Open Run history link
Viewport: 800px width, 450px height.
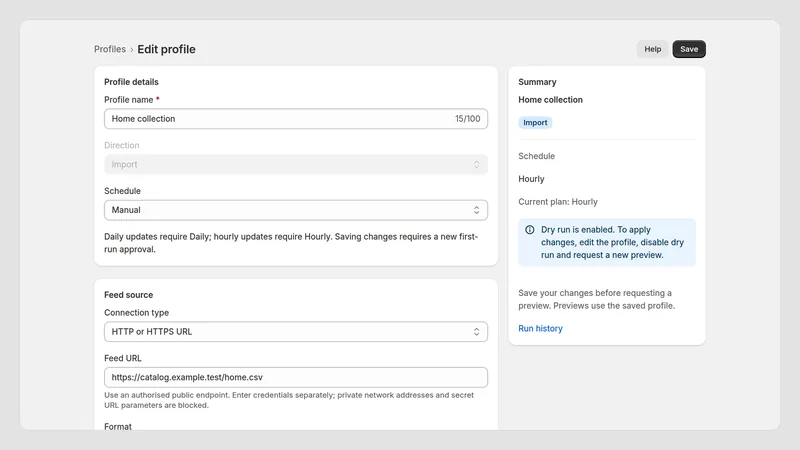pos(540,329)
